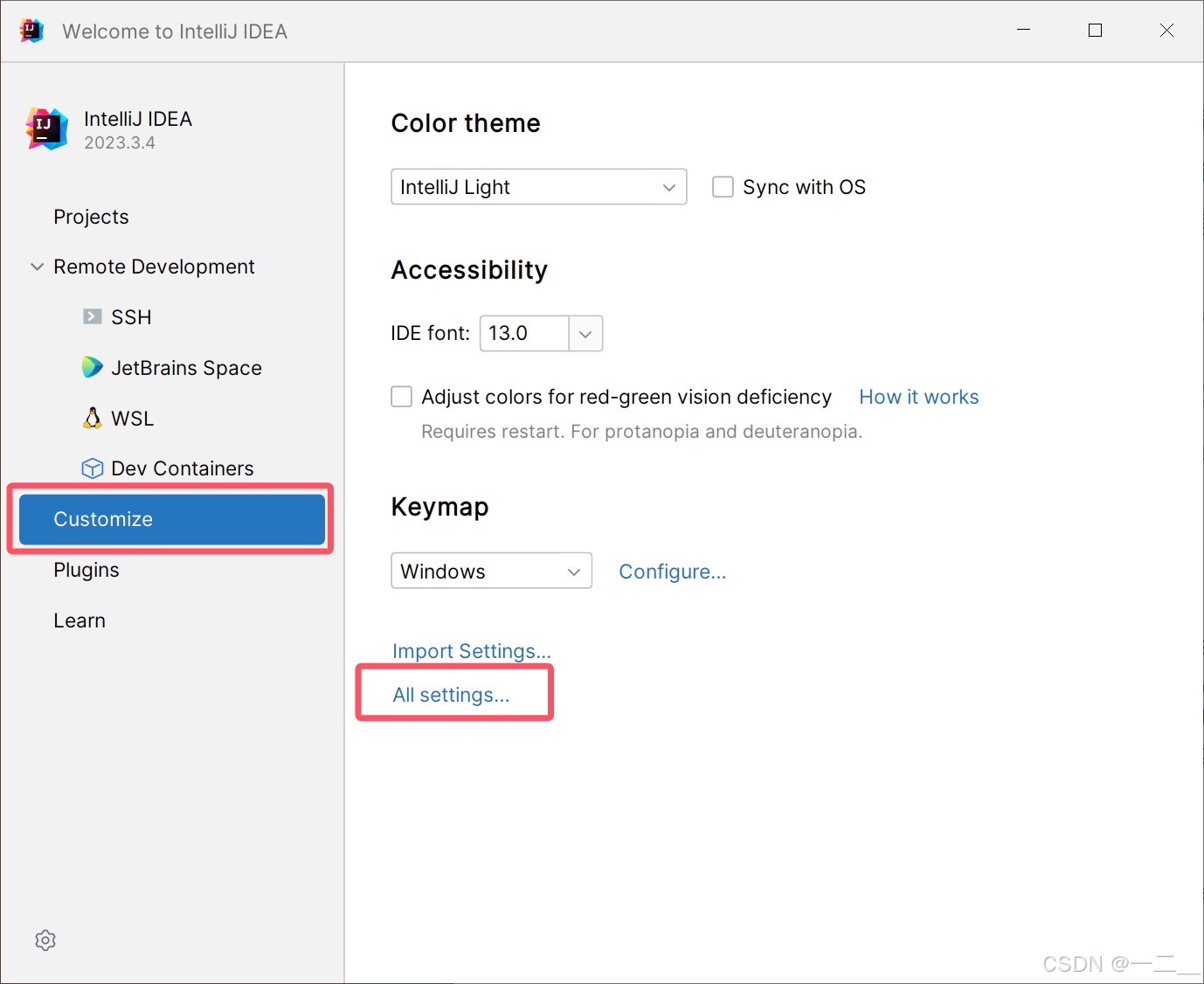
Task: Open the settings gear at bottom left
Action: pyautogui.click(x=45, y=940)
